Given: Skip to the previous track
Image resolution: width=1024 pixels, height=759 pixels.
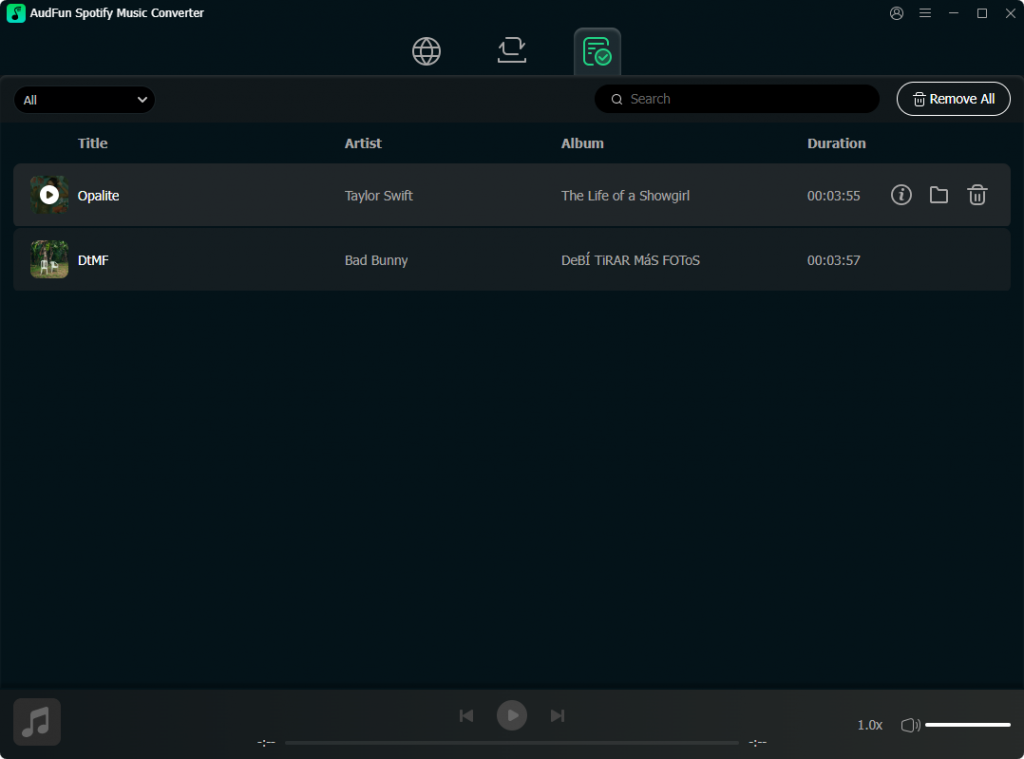Looking at the screenshot, I should tap(466, 715).
